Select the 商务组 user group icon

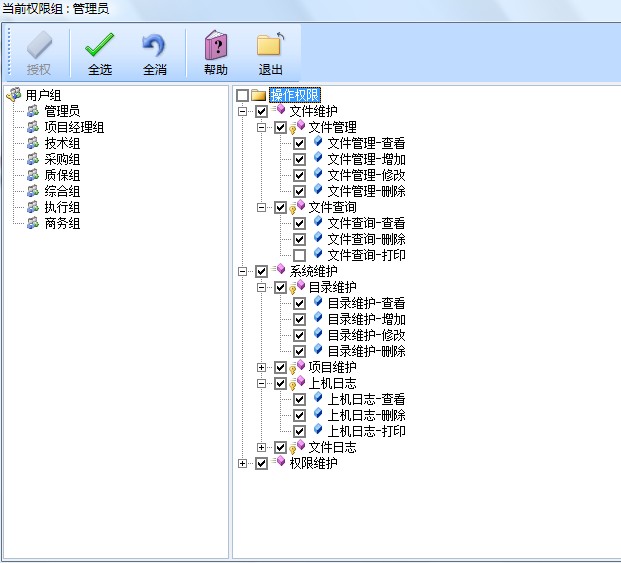[x=33, y=223]
